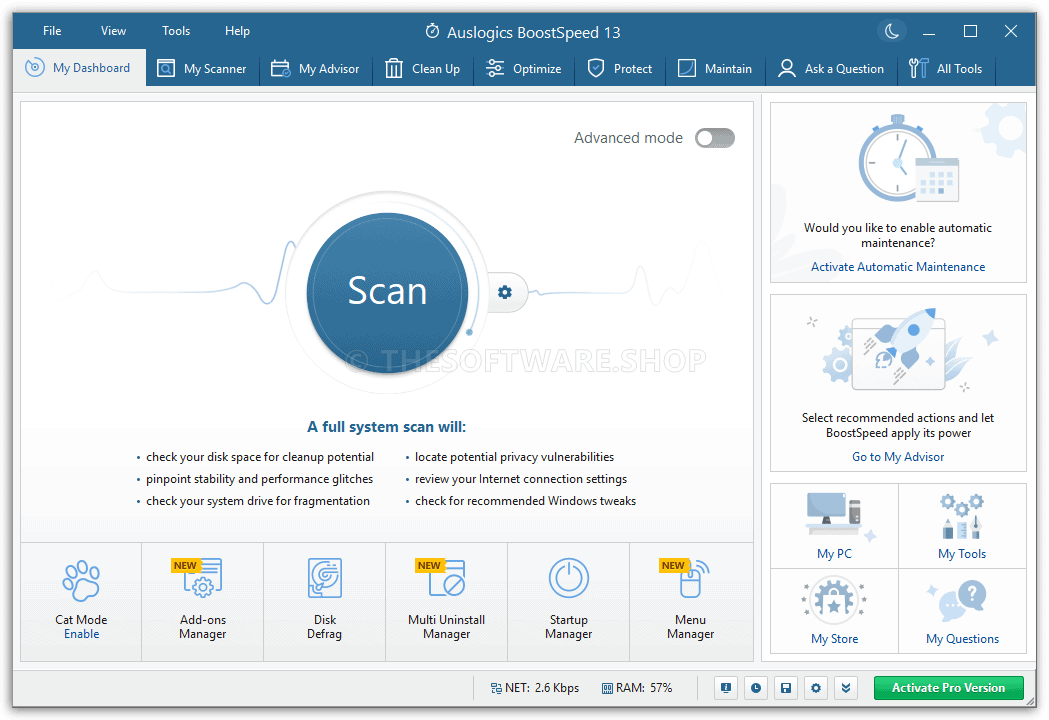Open the File menu
The width and height of the screenshot is (1049, 720).
pyautogui.click(x=52, y=31)
